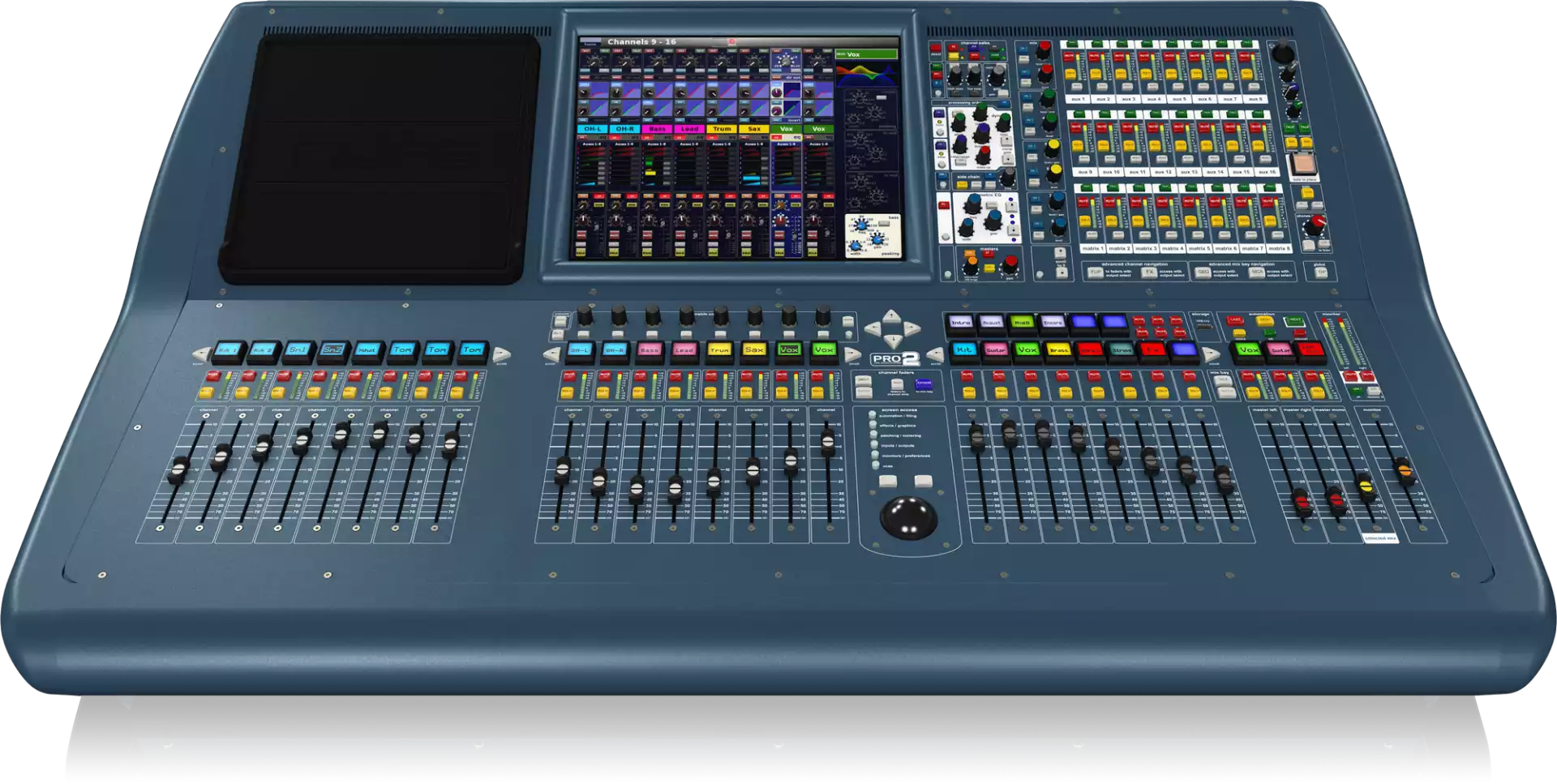Screen dimensions: 1557x784
Task: Click the FX advanced channel navigation button
Action: point(1149,273)
